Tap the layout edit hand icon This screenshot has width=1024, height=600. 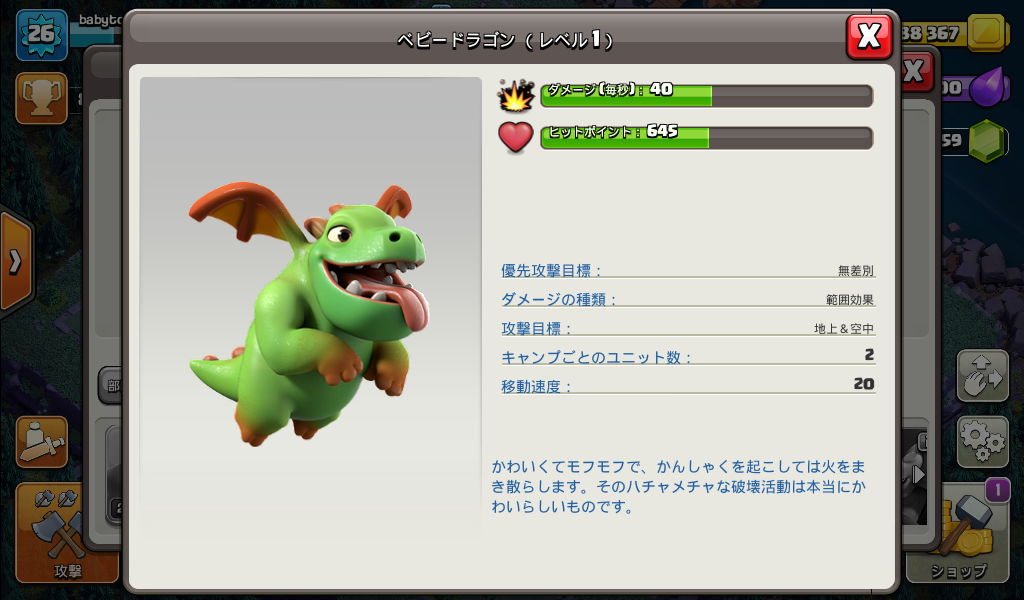[x=983, y=375]
